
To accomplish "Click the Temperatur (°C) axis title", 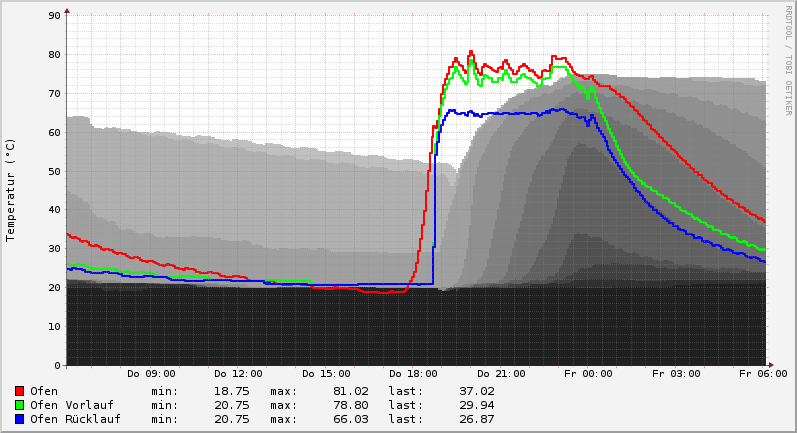I will click(11, 190).
